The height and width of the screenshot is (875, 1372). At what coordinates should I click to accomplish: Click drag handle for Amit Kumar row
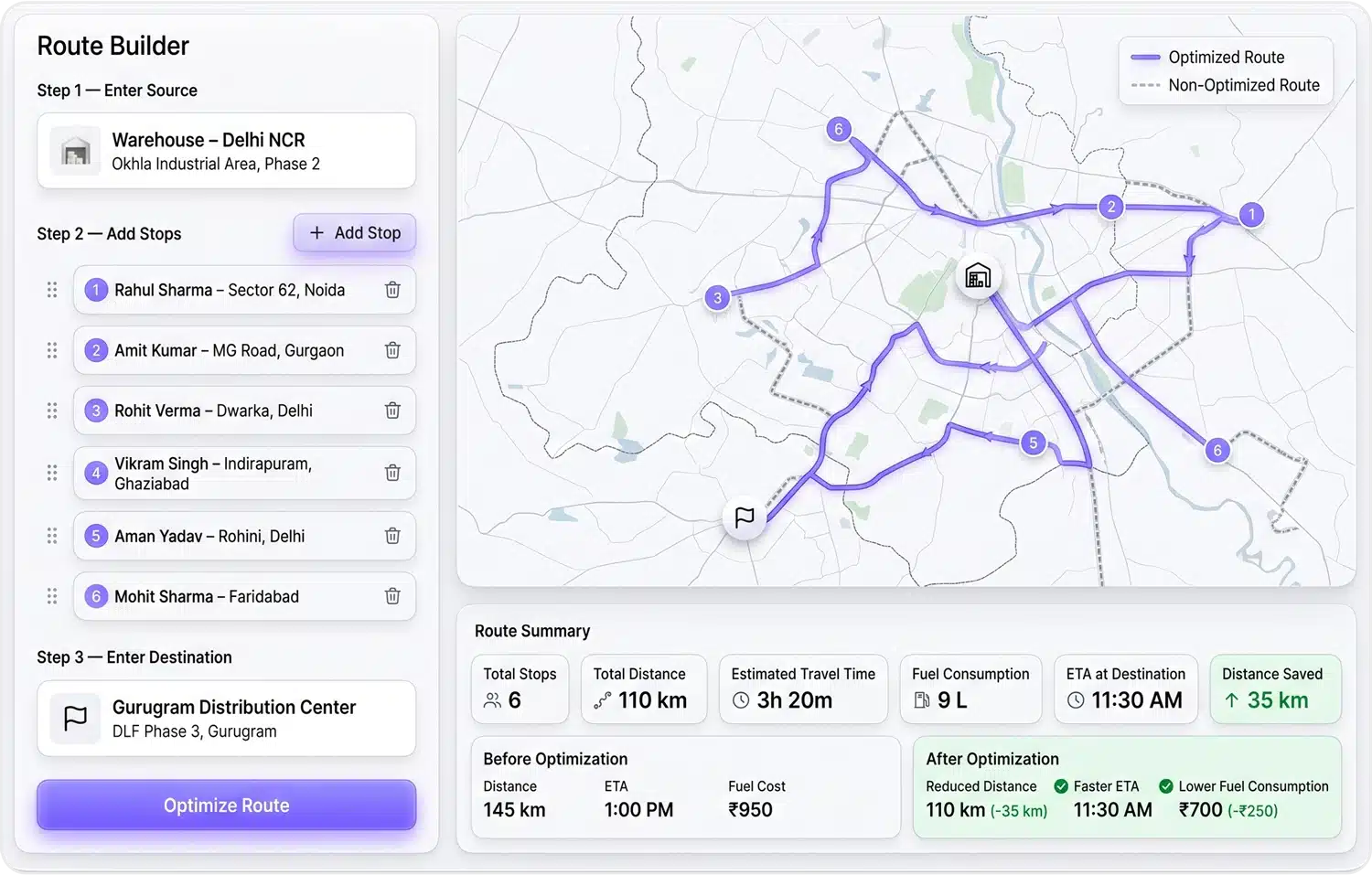click(52, 350)
